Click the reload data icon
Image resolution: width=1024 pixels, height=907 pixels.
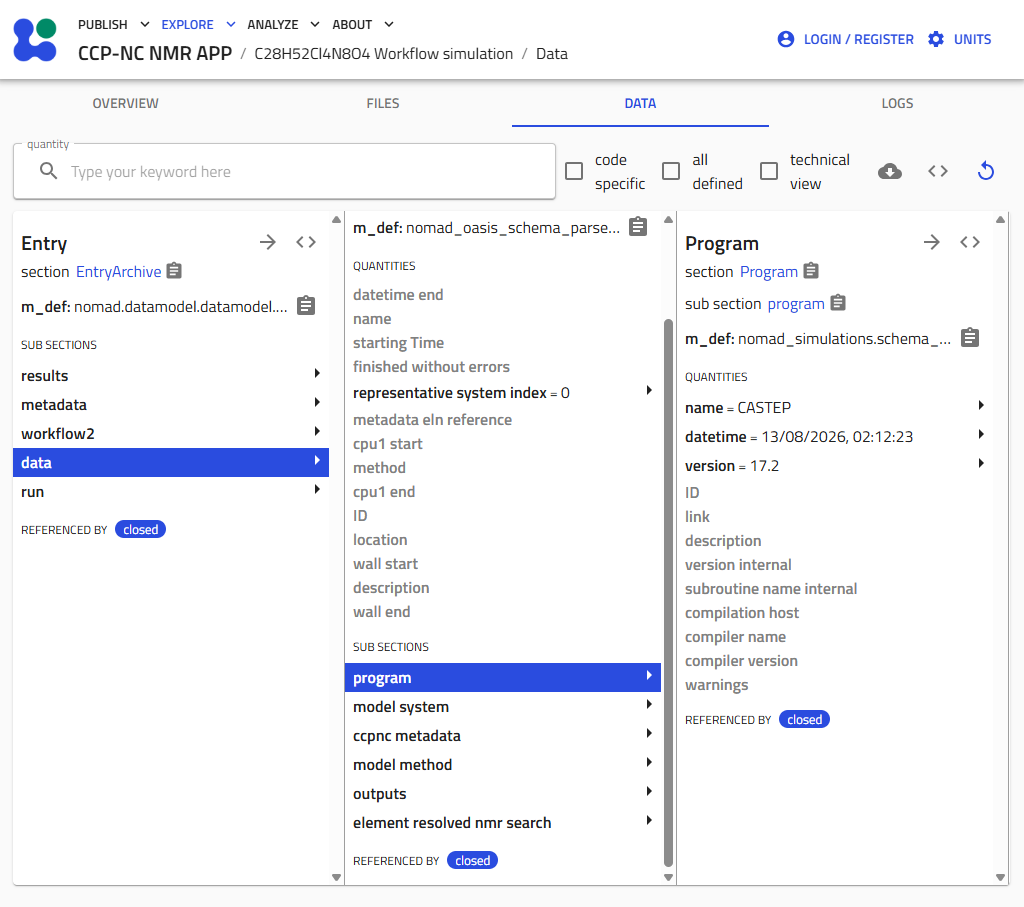tap(985, 172)
